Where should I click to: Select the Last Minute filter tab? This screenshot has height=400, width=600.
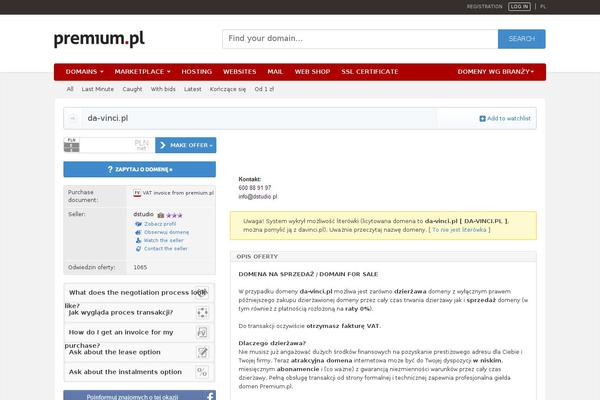click(x=98, y=89)
